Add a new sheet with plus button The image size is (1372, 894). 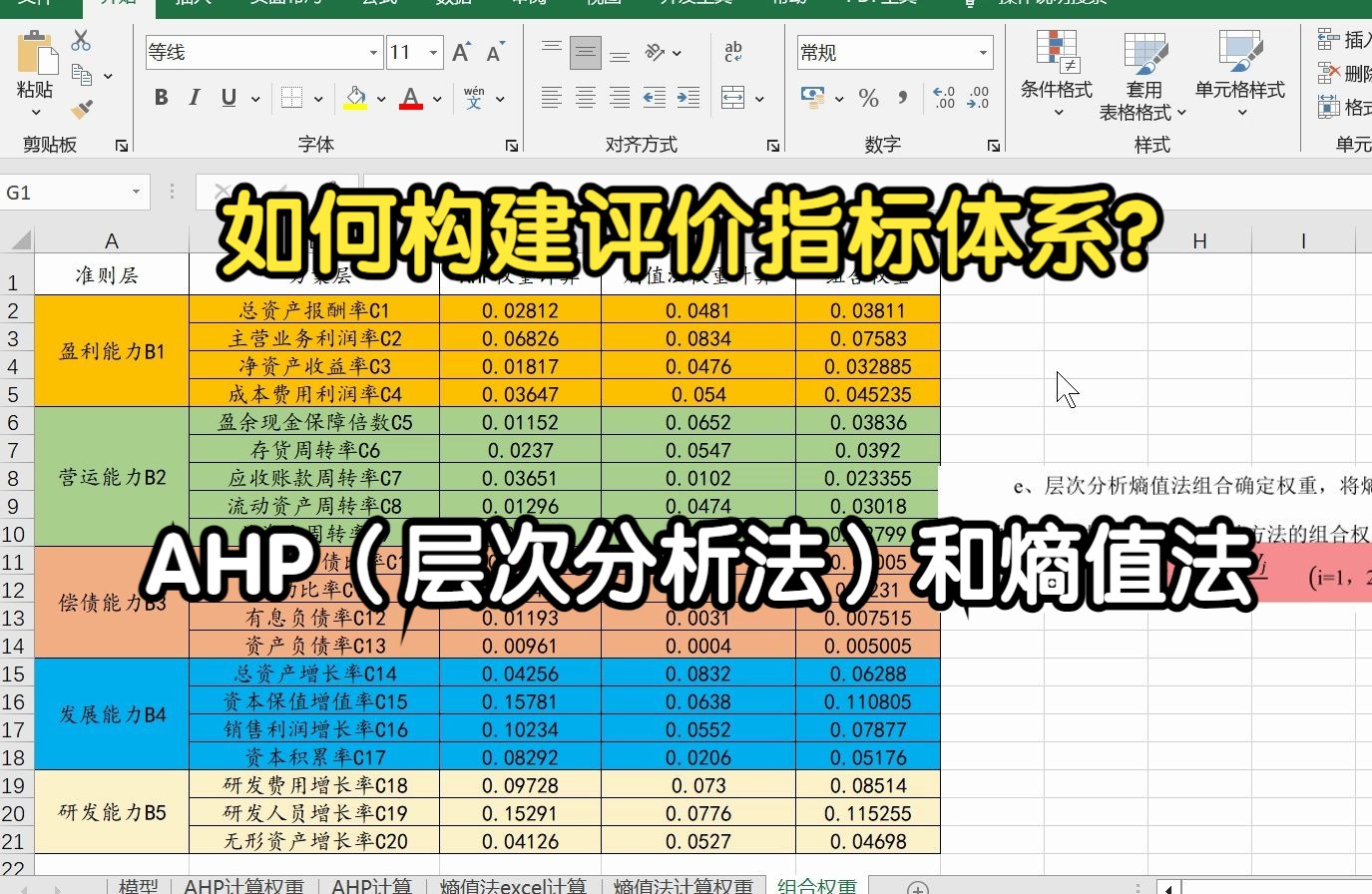click(917, 887)
